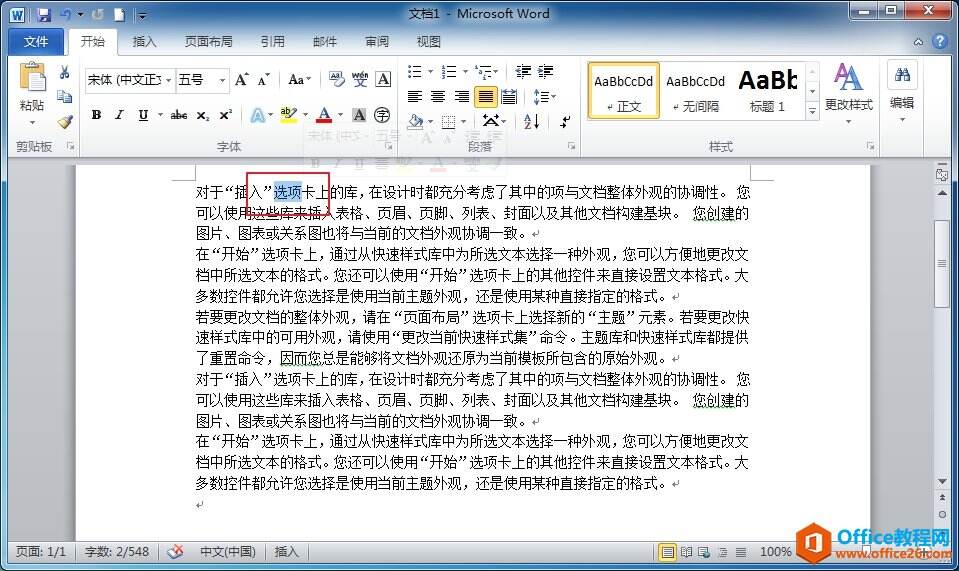959x571 pixels.
Task: Apply character shading icon
Action: point(359,114)
